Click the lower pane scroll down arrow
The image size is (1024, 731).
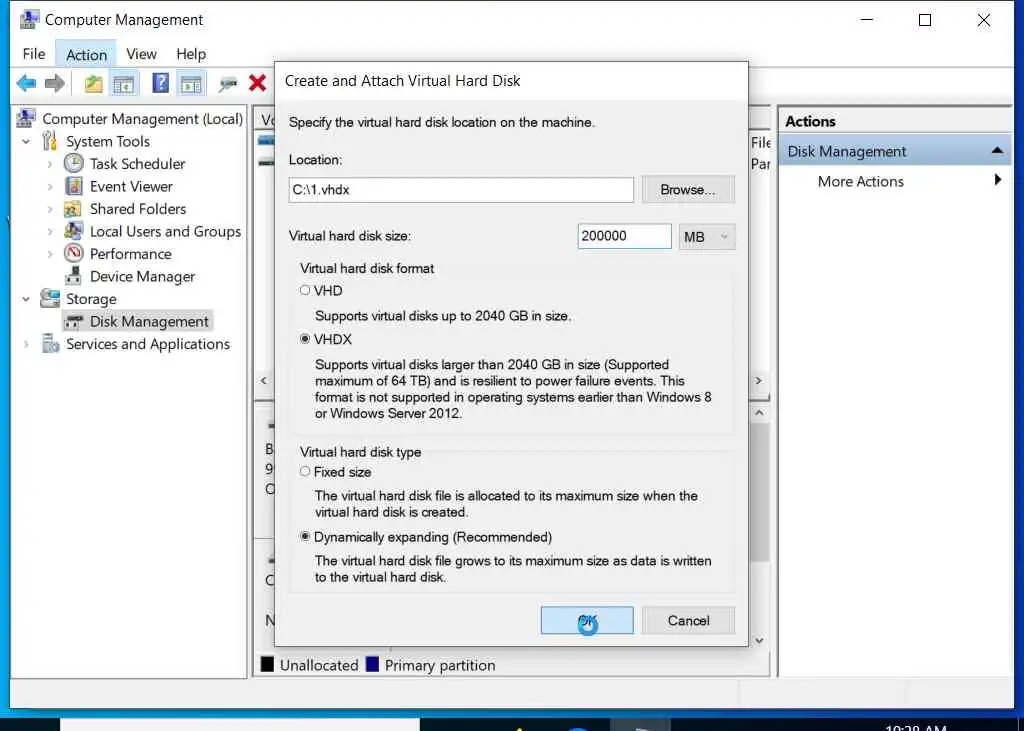tap(759, 640)
